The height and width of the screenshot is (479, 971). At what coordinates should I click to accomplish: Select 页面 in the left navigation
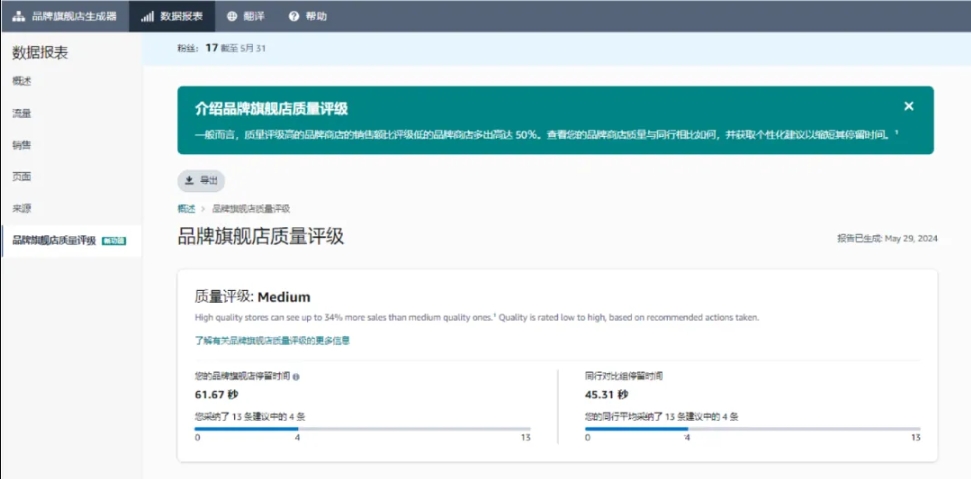22,177
